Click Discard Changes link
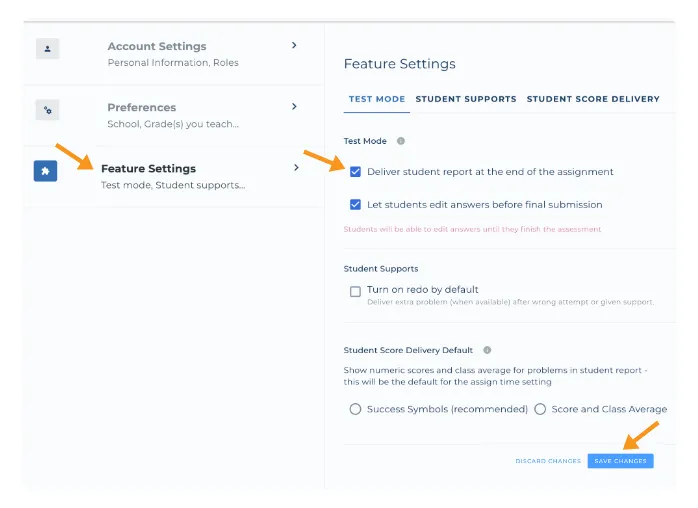The image size is (698, 508). (x=548, y=461)
